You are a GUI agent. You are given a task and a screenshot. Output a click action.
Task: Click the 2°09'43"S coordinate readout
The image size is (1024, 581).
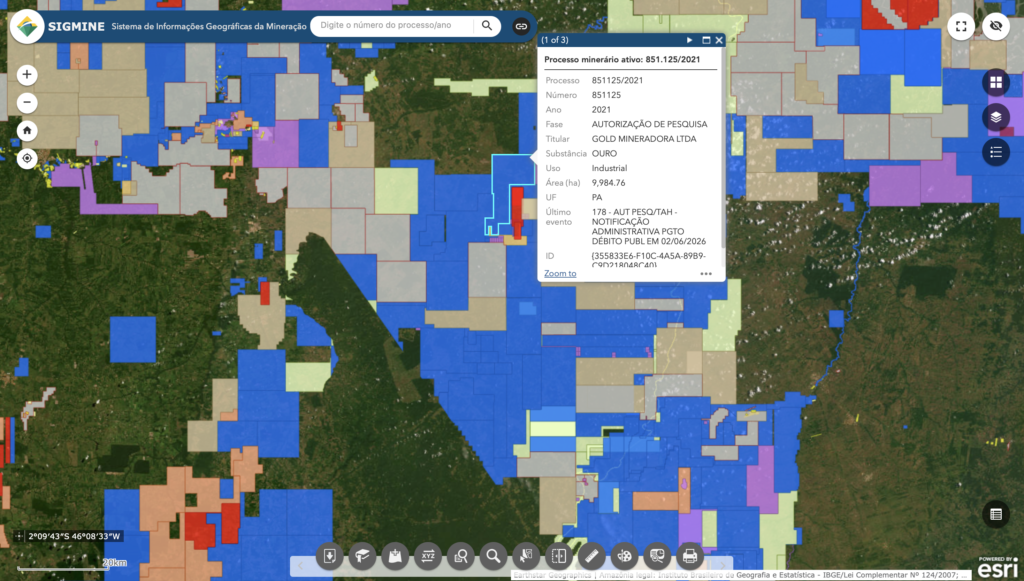tap(74, 537)
